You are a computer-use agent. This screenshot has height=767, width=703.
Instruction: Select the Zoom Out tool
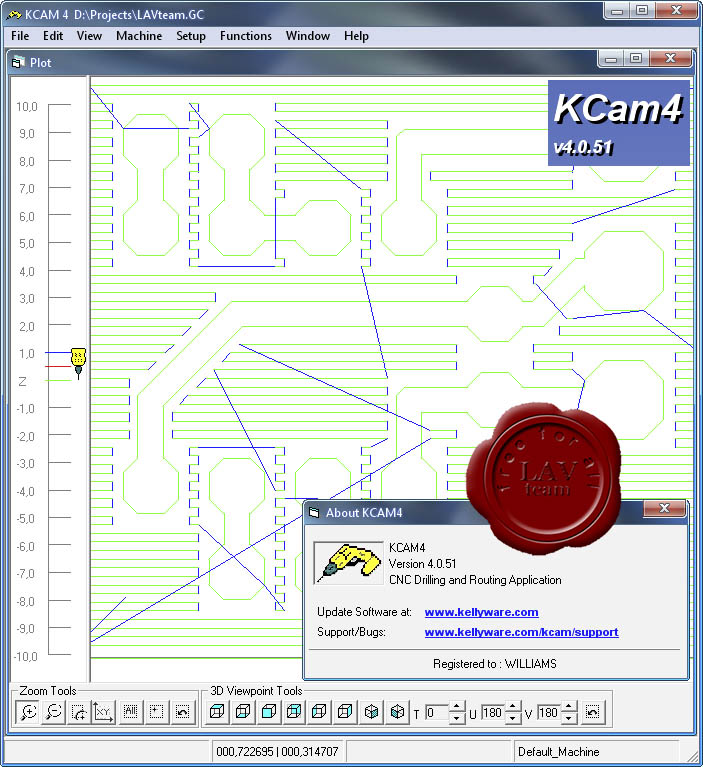tap(54, 712)
